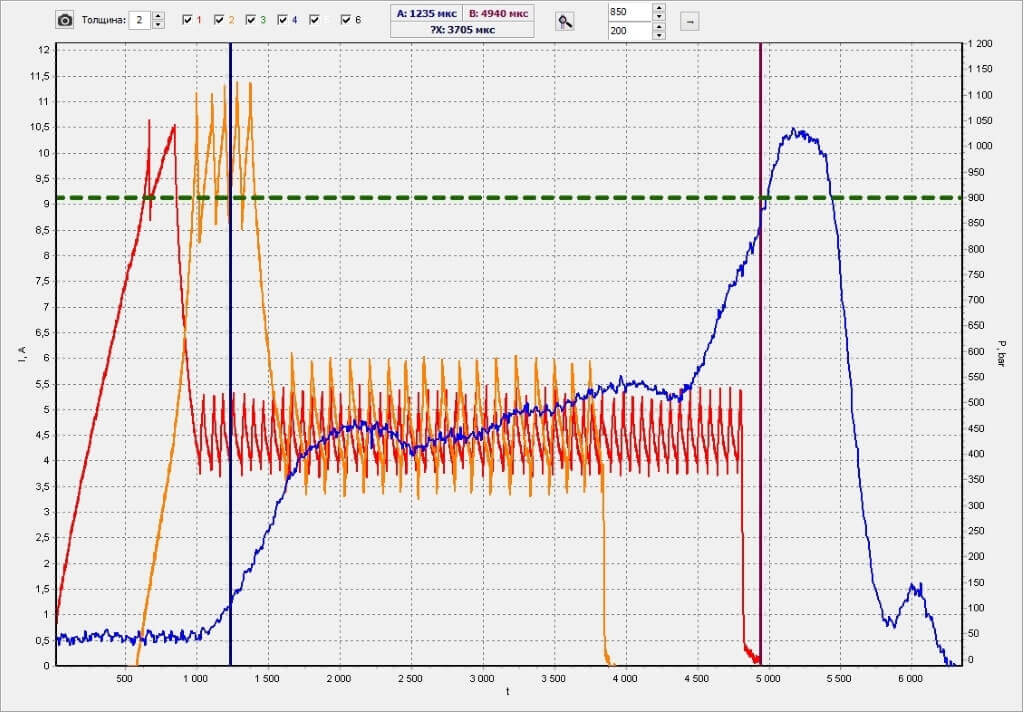Uncheck channel 4 checkbox

coord(282,20)
